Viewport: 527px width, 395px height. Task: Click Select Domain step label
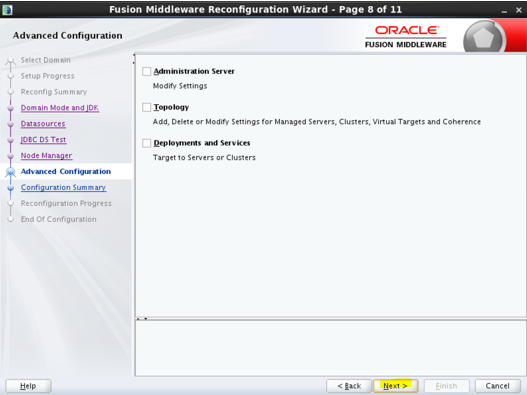coord(46,60)
